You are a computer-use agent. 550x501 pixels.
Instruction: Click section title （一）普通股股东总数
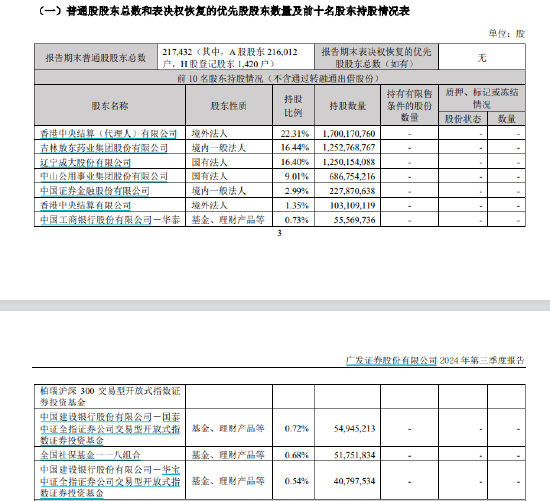click(223, 11)
